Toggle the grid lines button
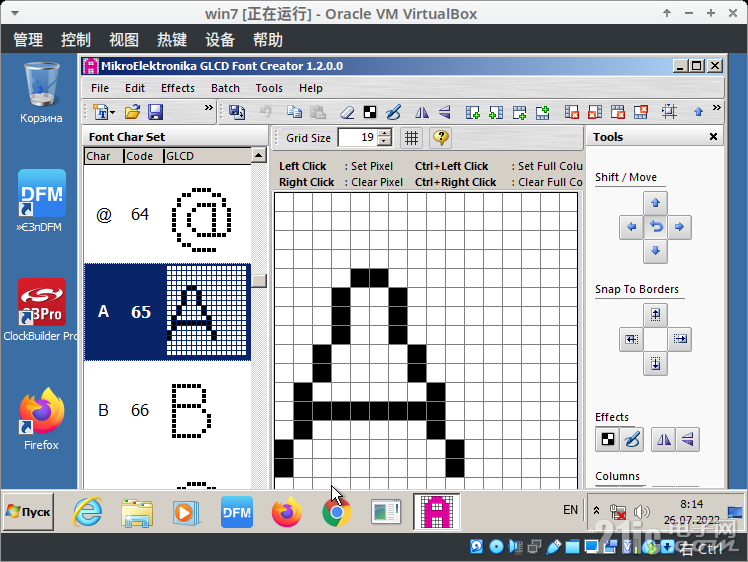The height and width of the screenshot is (562, 748). [411, 138]
